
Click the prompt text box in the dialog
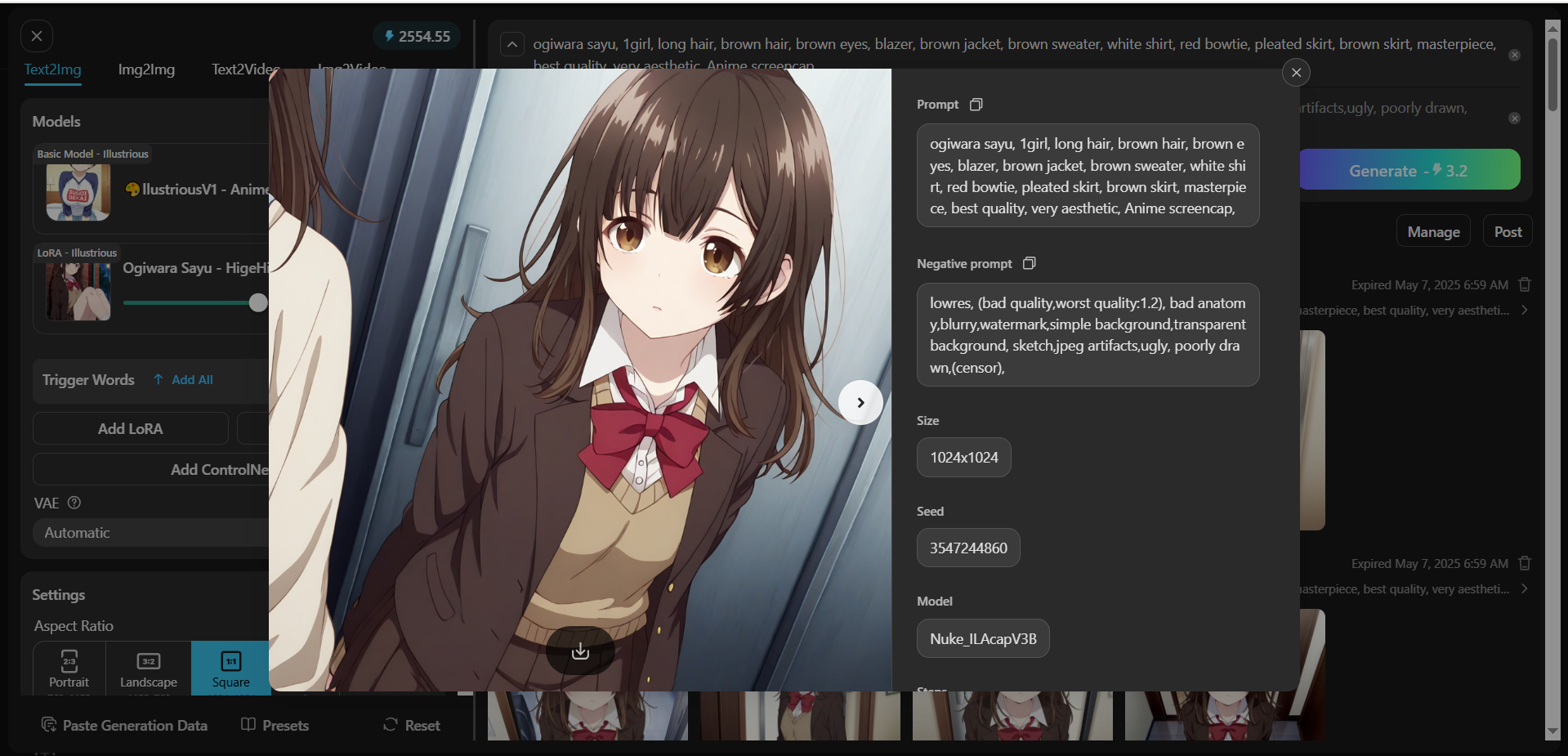click(1088, 176)
